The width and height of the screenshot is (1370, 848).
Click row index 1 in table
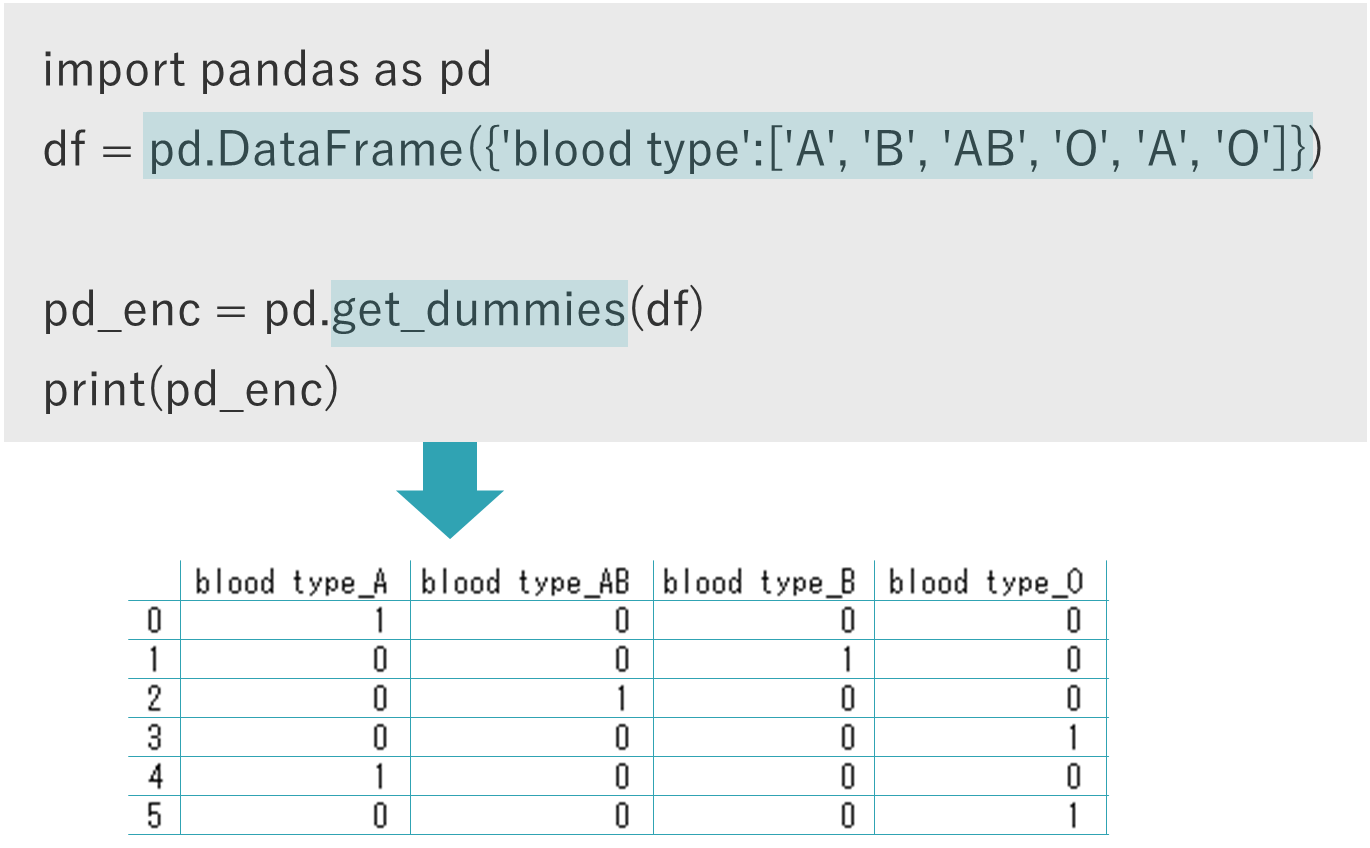154,660
